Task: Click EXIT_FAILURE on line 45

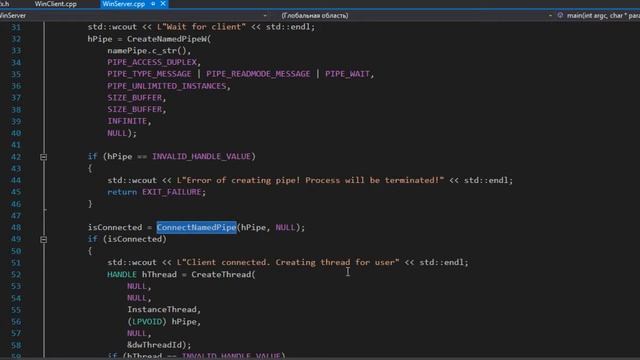Action: [x=172, y=192]
